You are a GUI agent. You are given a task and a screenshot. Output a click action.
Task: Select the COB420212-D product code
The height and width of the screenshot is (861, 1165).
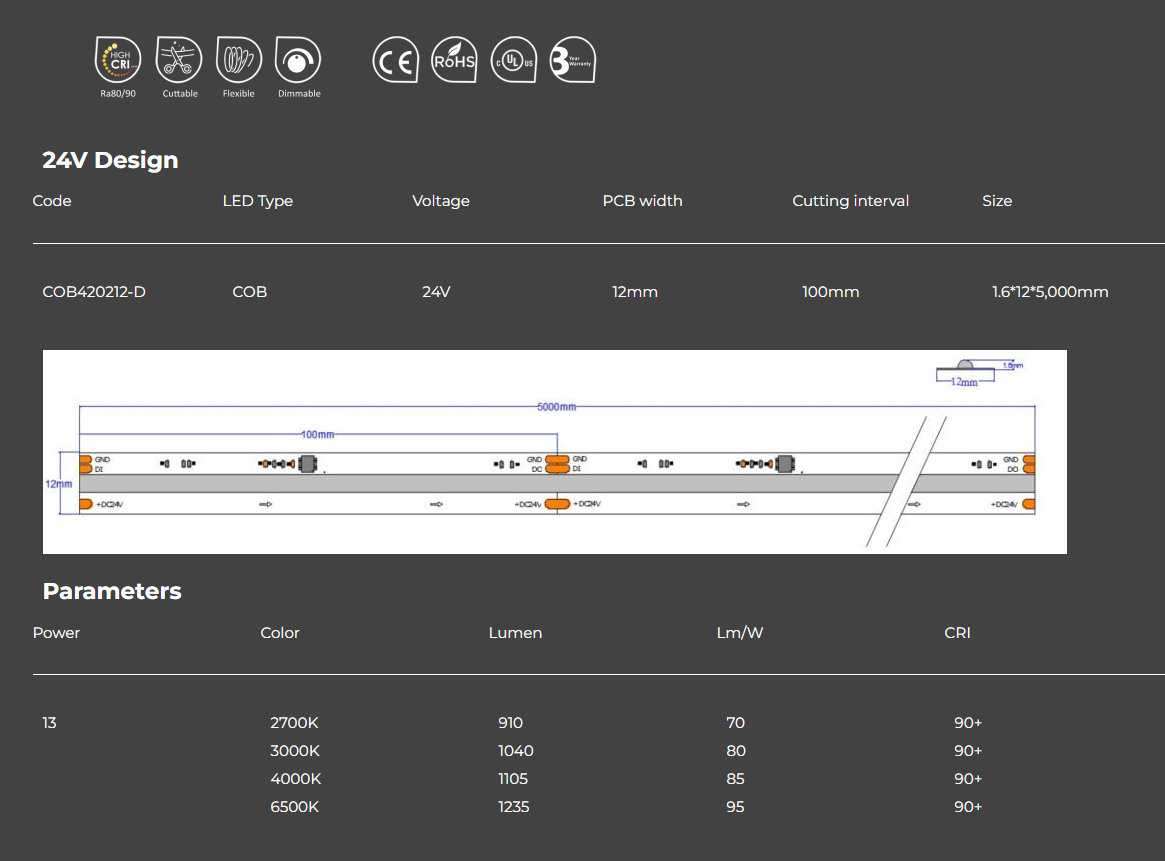click(x=94, y=292)
